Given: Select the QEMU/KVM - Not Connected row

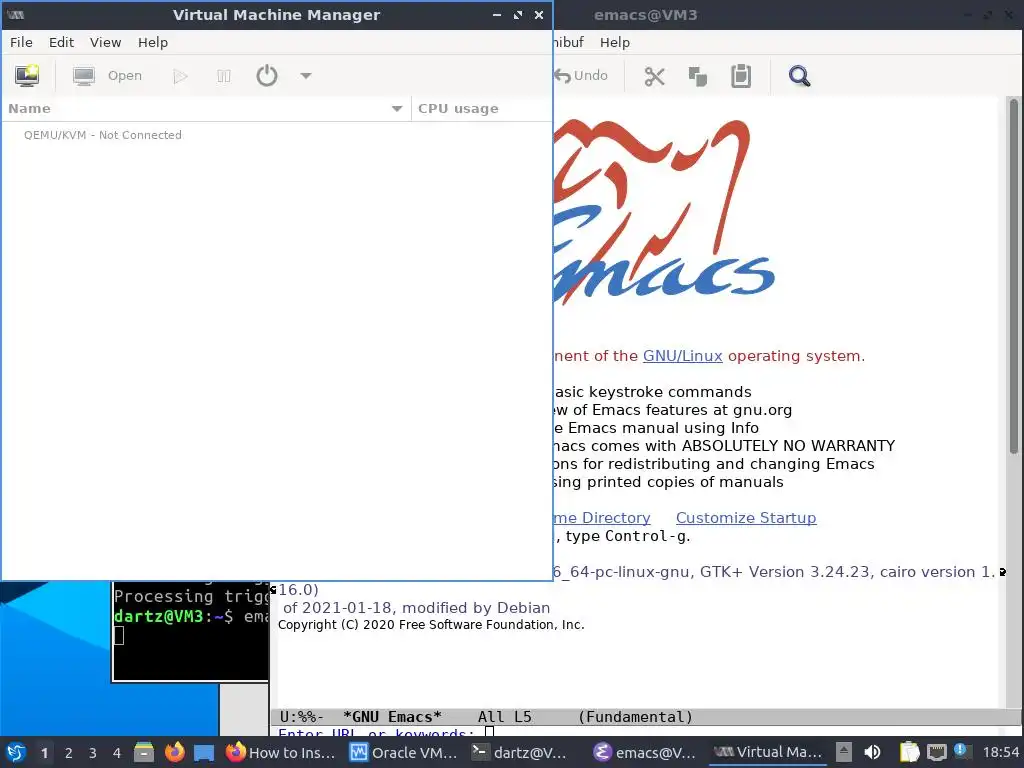Looking at the screenshot, I should pos(277,135).
